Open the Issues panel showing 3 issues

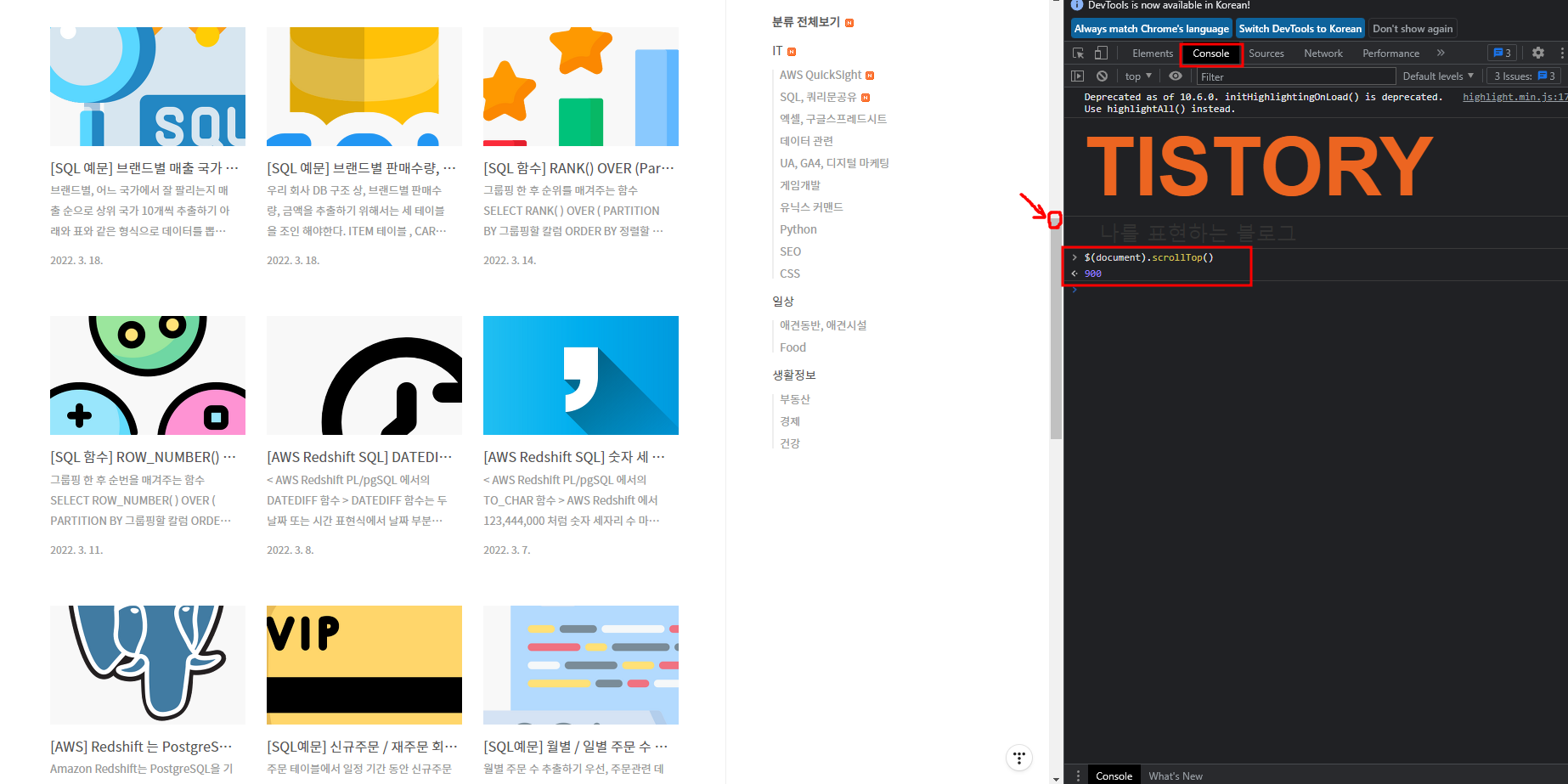(x=1523, y=76)
